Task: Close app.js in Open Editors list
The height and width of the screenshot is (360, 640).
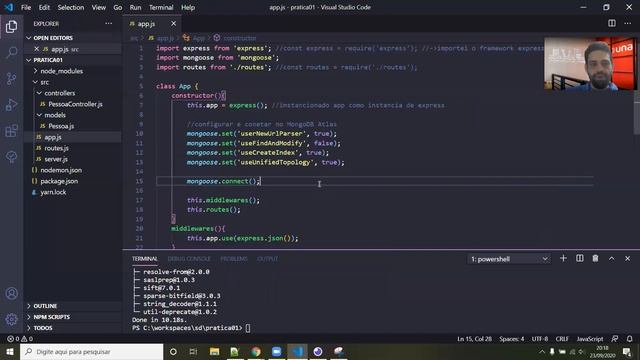Action: (x=36, y=49)
